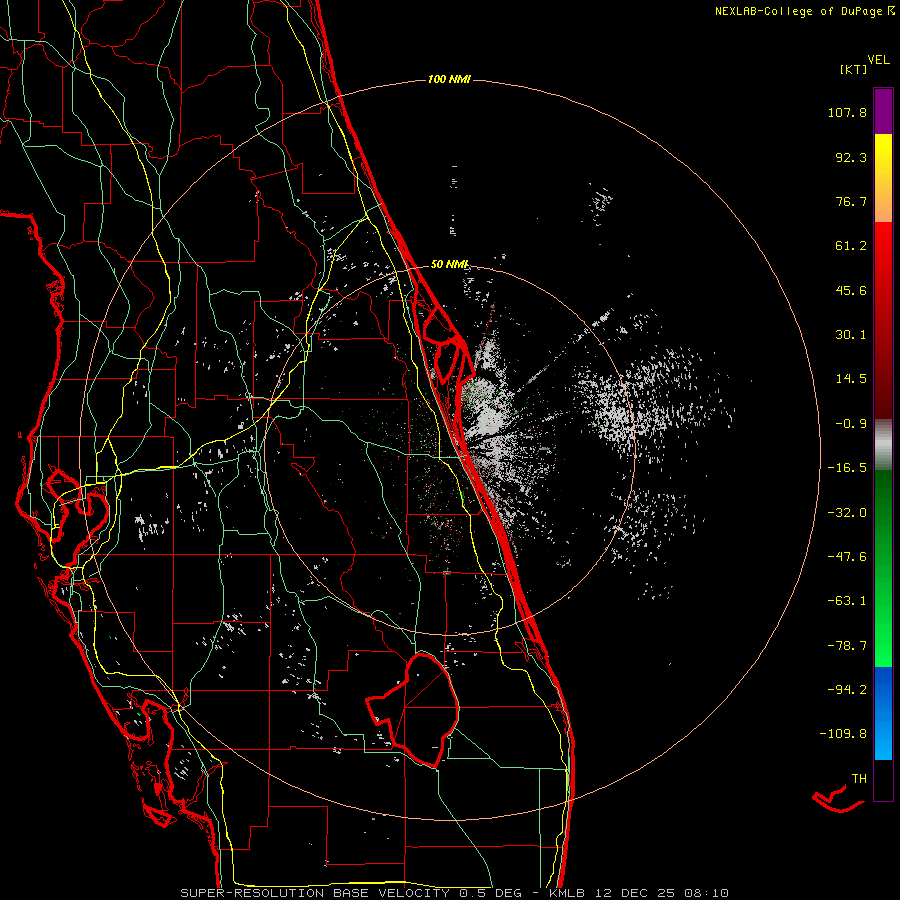Select the 45.6 velocity scale value

pos(851,290)
